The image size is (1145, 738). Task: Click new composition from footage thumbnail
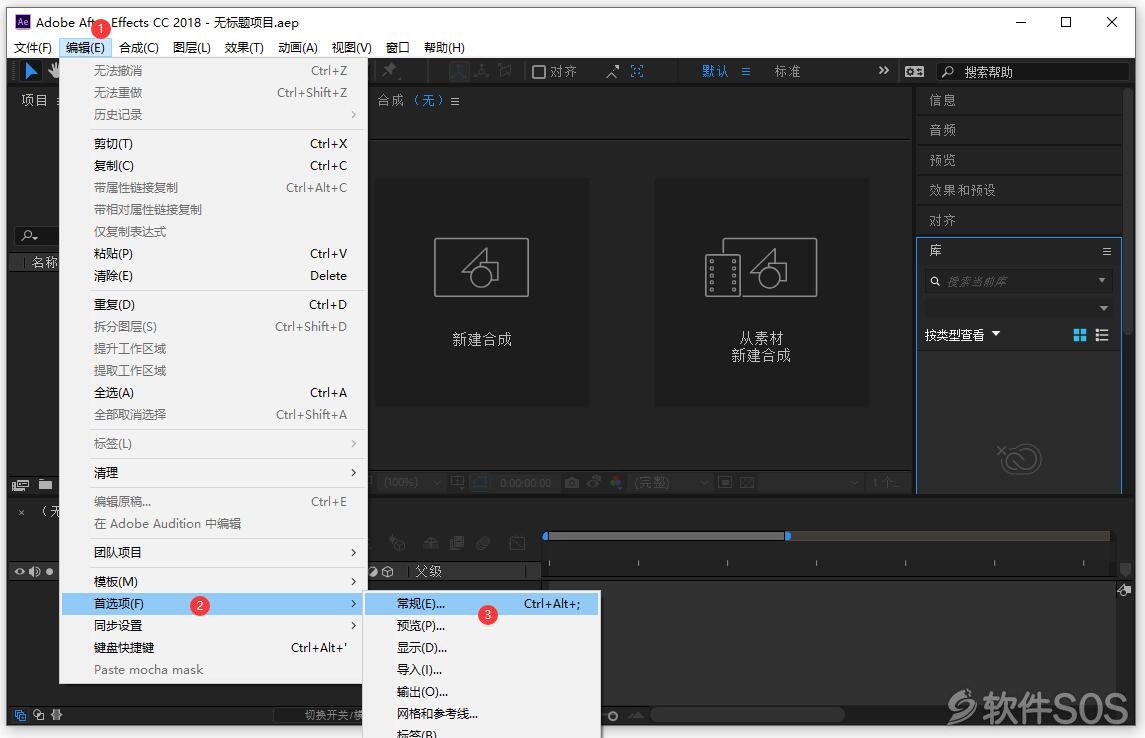pyautogui.click(x=761, y=267)
